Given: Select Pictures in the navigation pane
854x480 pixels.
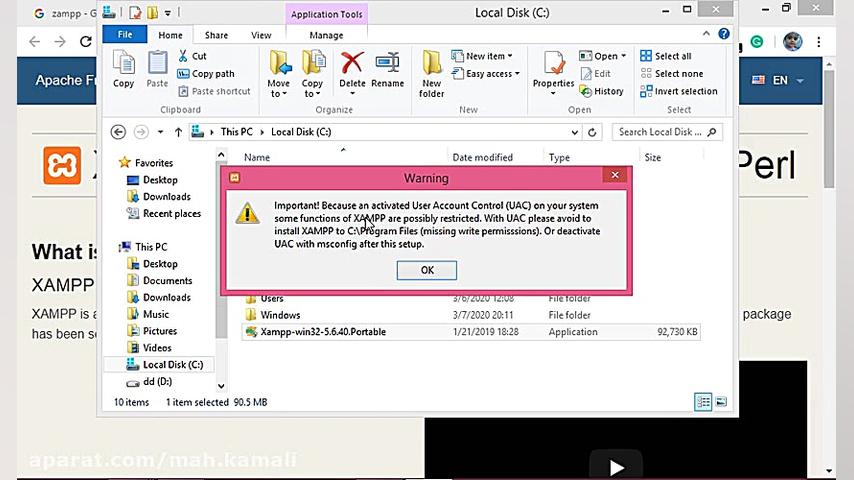Looking at the screenshot, I should [152, 331].
